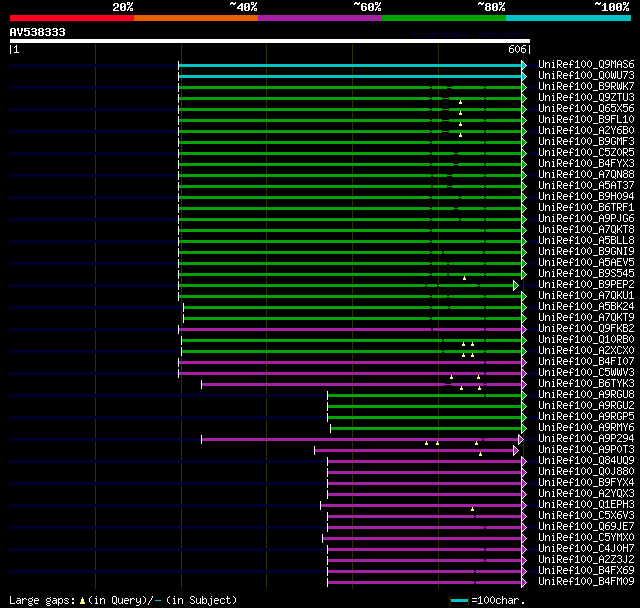The width and height of the screenshot is (640, 608).
Task: Select UniRef100_C5Z0R5 hit name
Action: click(586, 153)
